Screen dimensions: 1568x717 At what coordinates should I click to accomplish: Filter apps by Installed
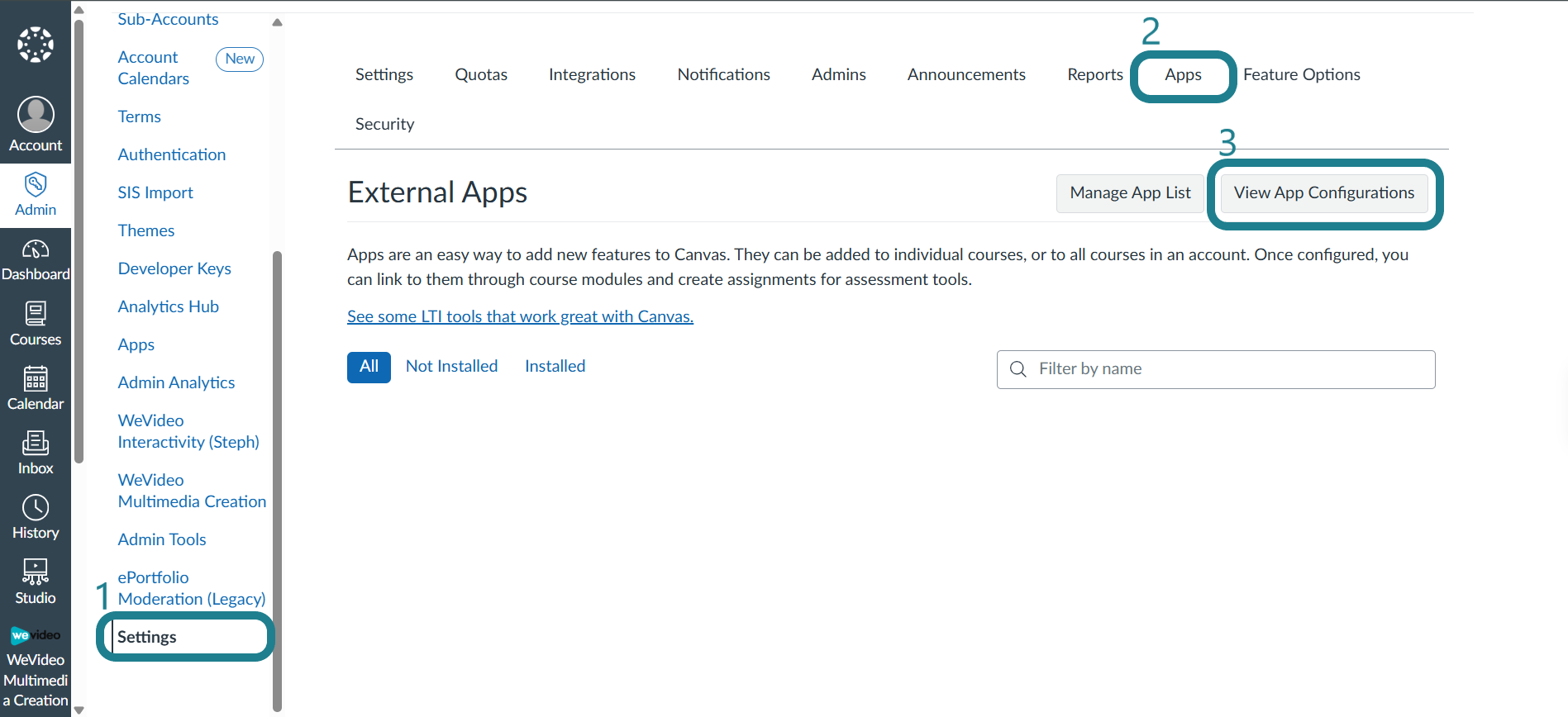point(555,366)
